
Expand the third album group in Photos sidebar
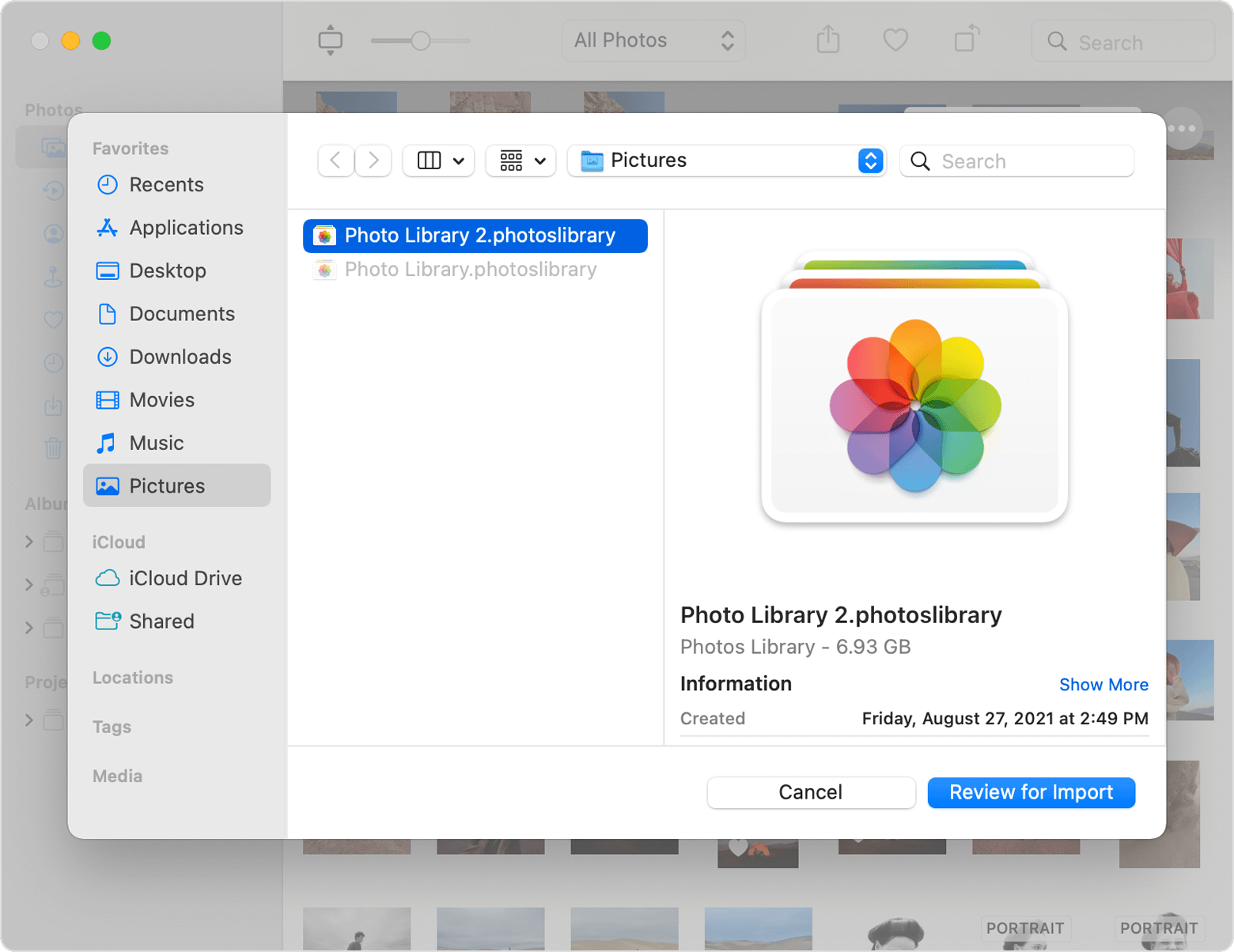click(x=29, y=629)
